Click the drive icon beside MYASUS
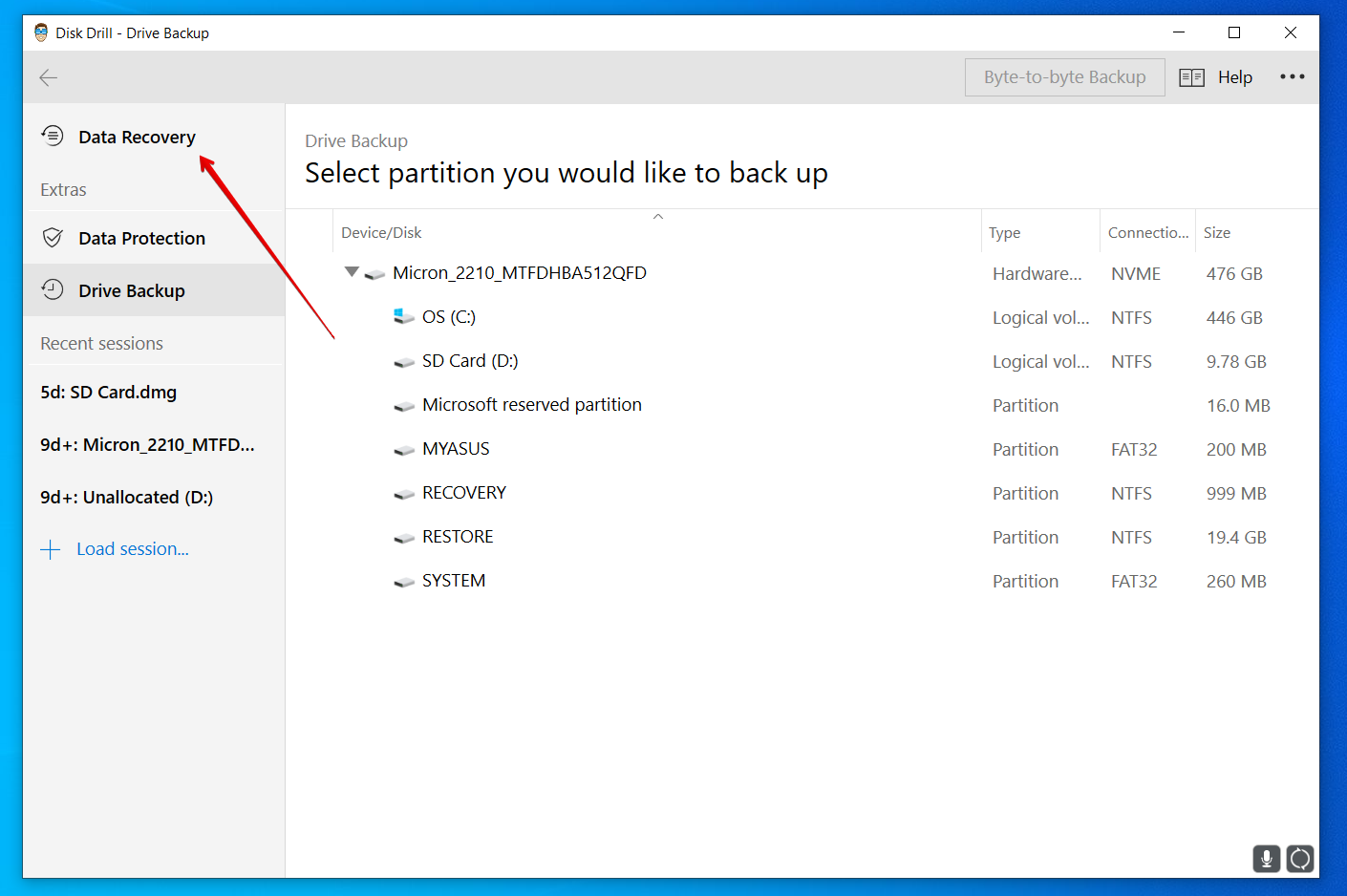Viewport: 1347px width, 896px height. (x=403, y=450)
